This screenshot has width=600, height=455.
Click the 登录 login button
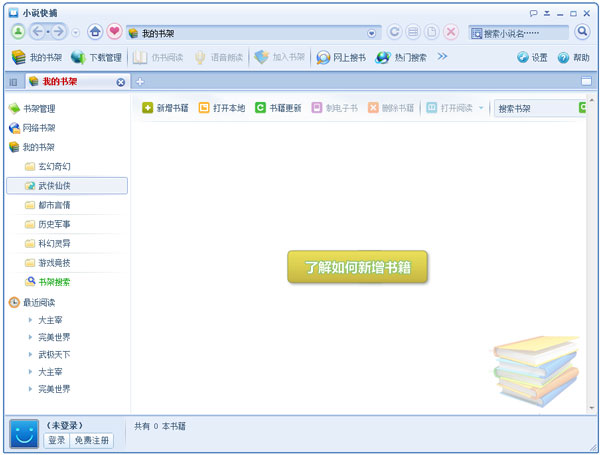click(57, 440)
